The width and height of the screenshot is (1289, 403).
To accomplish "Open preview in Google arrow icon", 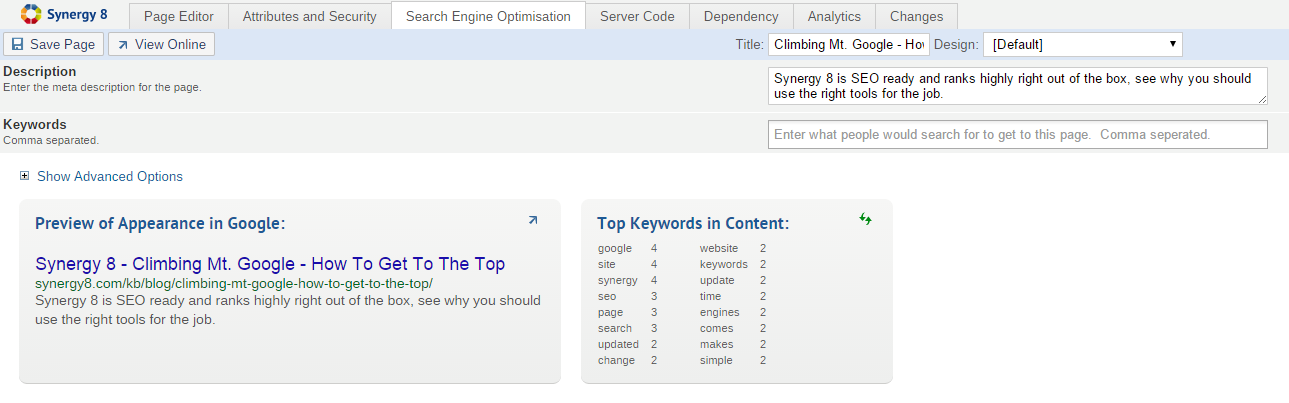I will (533, 220).
